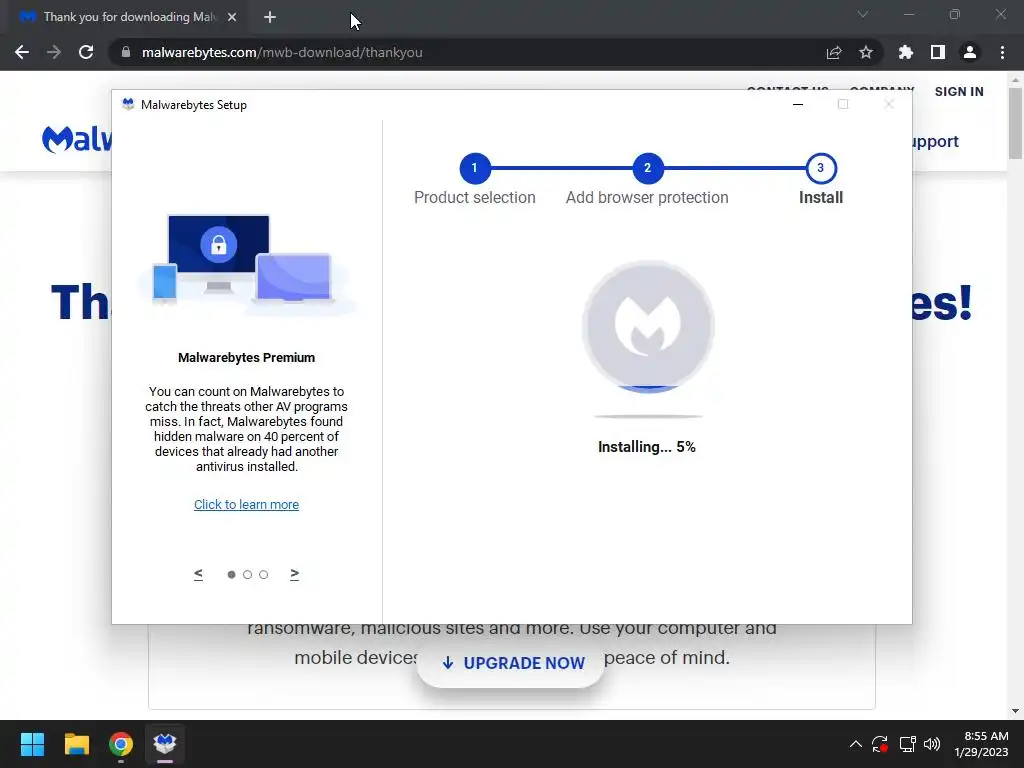
Task: Open the volume control speaker icon
Action: coord(933,744)
